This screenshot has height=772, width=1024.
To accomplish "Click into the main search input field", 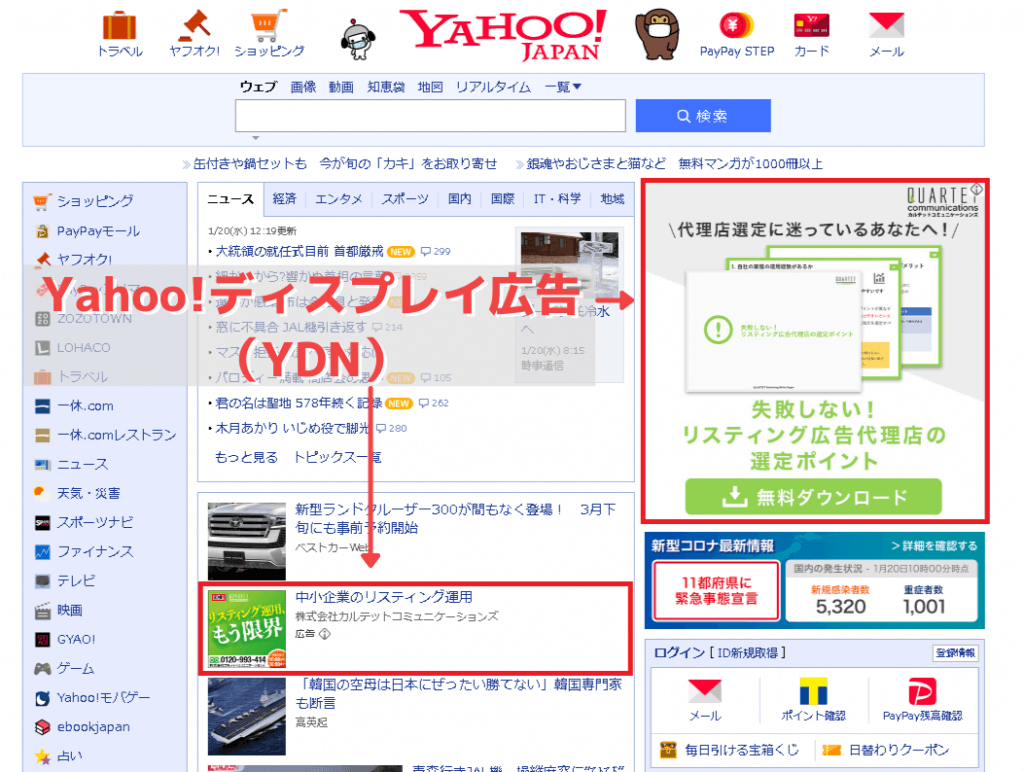I will tap(430, 116).
